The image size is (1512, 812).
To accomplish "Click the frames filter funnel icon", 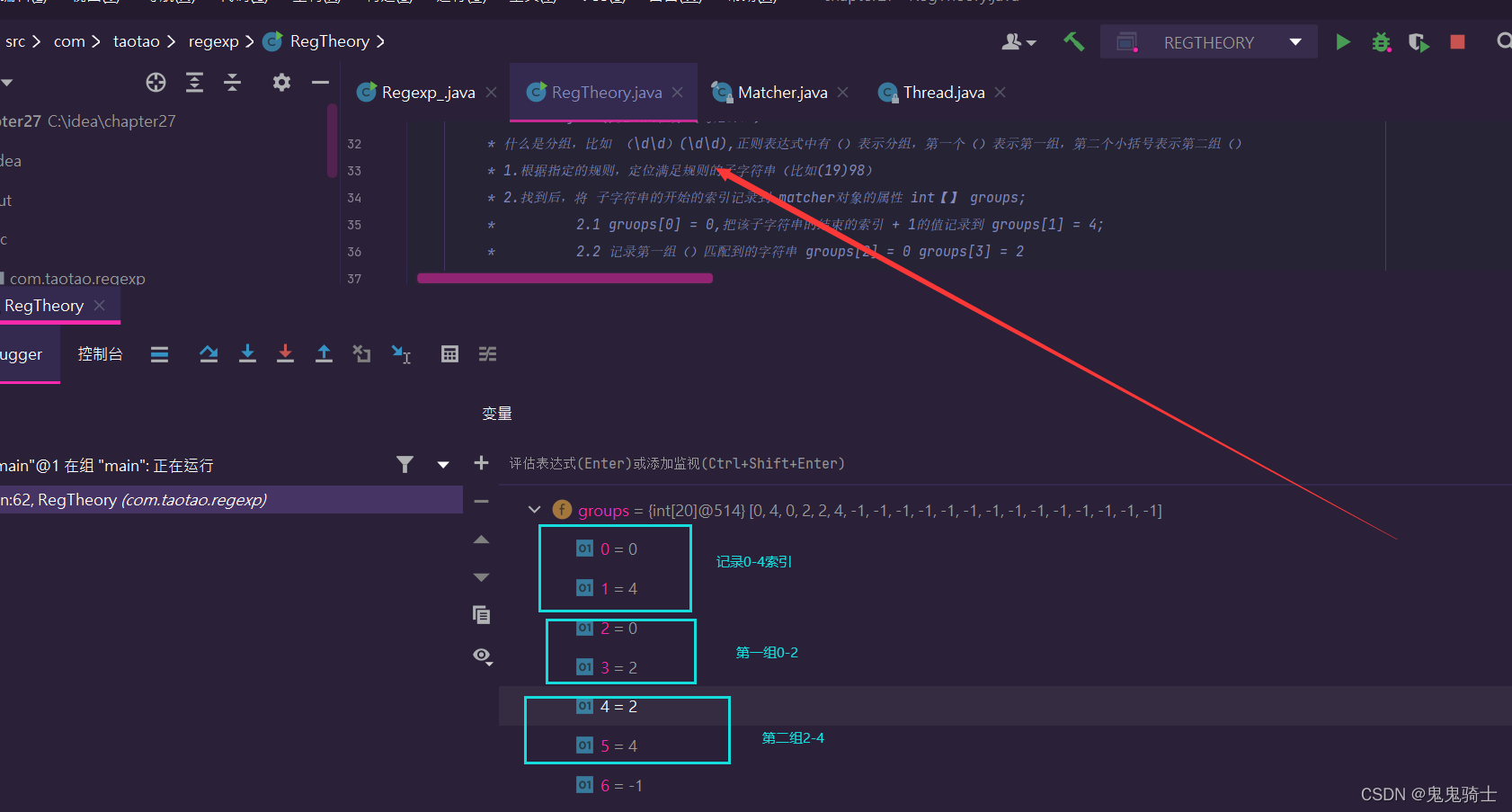I will 405,464.
